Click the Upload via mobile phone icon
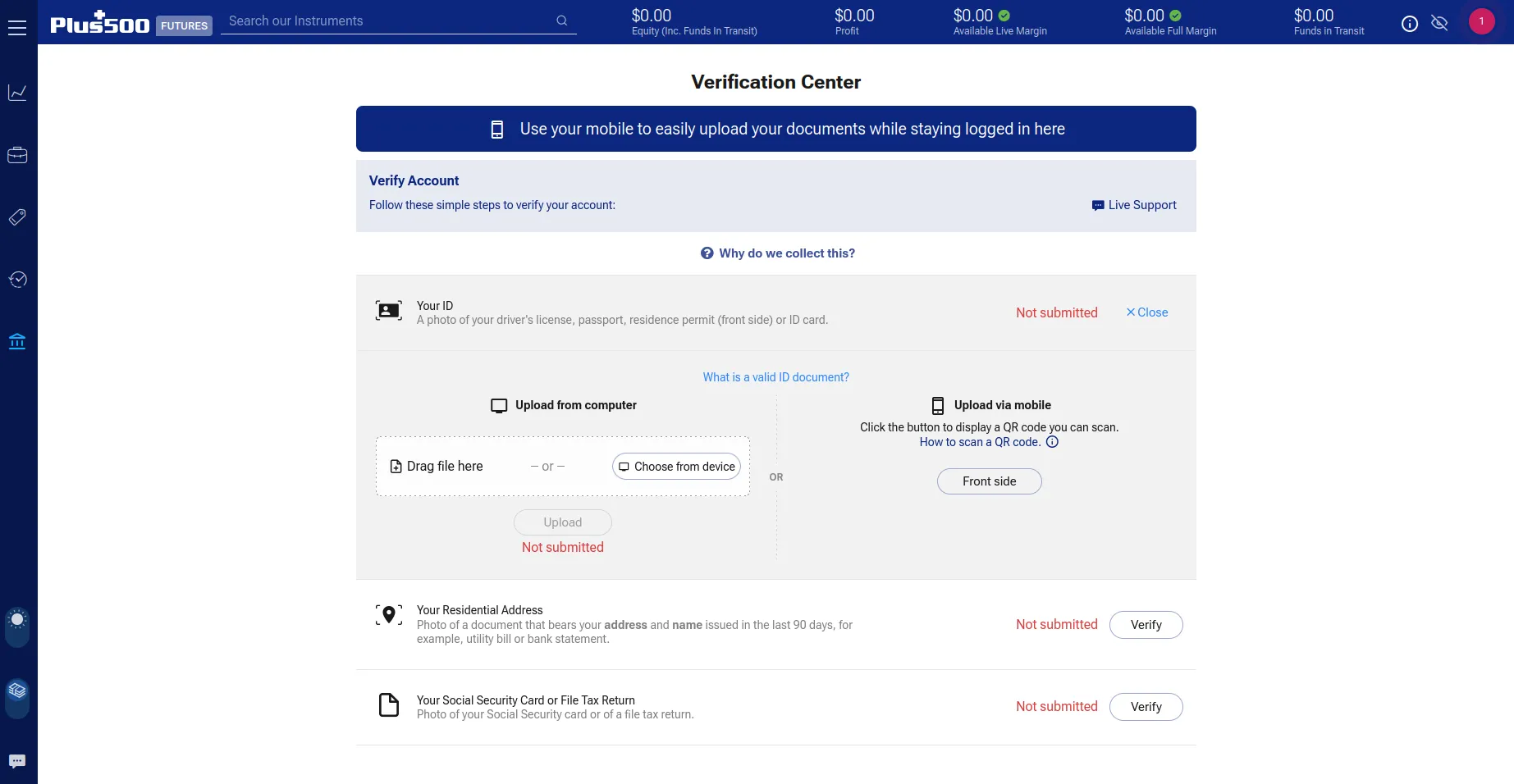 tap(938, 406)
